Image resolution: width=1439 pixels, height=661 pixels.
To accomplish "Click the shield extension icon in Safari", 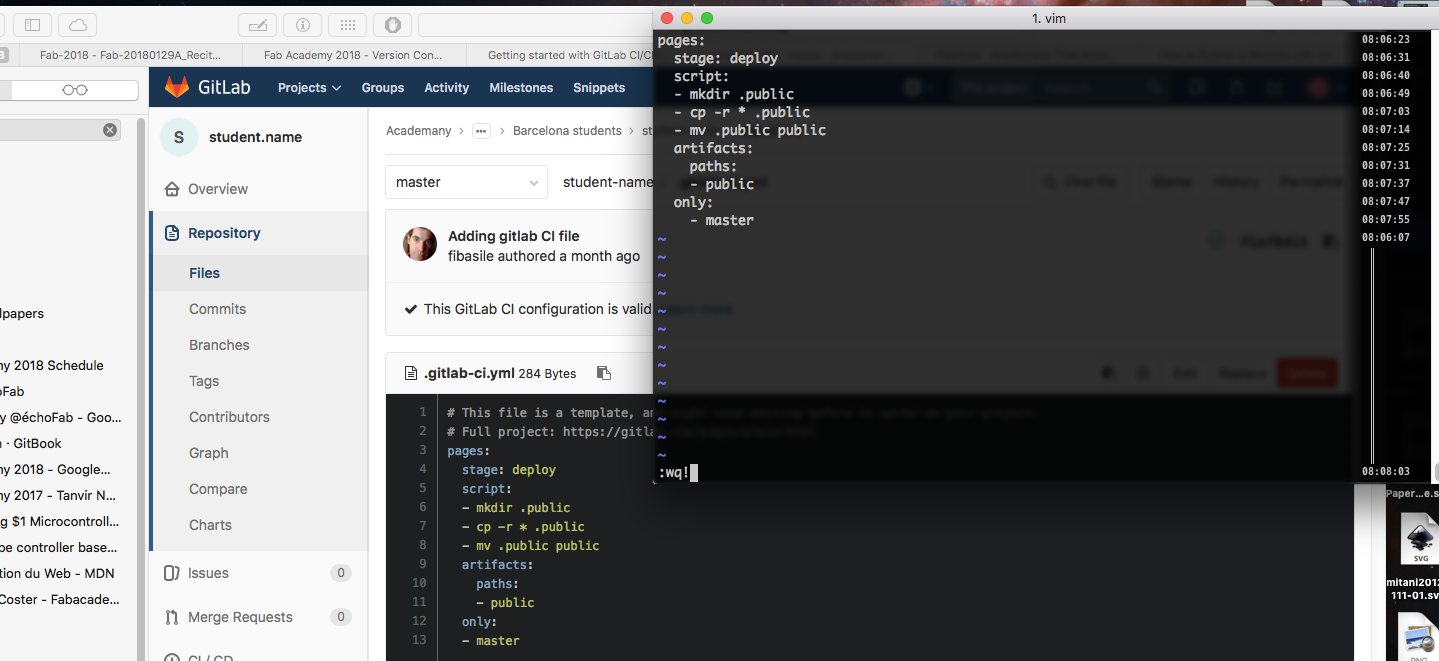I will point(393,24).
